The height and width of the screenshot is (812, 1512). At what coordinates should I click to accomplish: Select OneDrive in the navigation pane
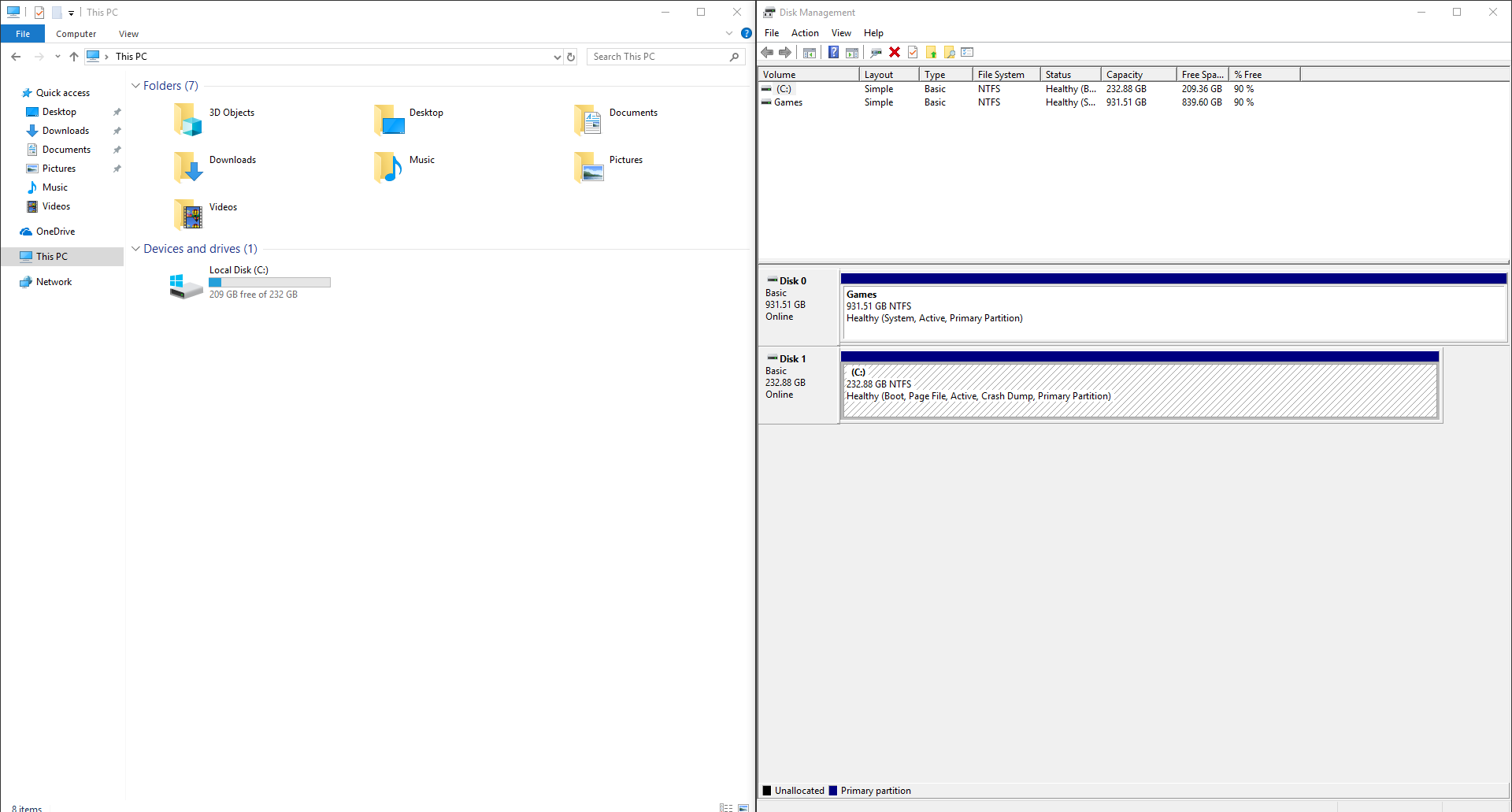(56, 232)
